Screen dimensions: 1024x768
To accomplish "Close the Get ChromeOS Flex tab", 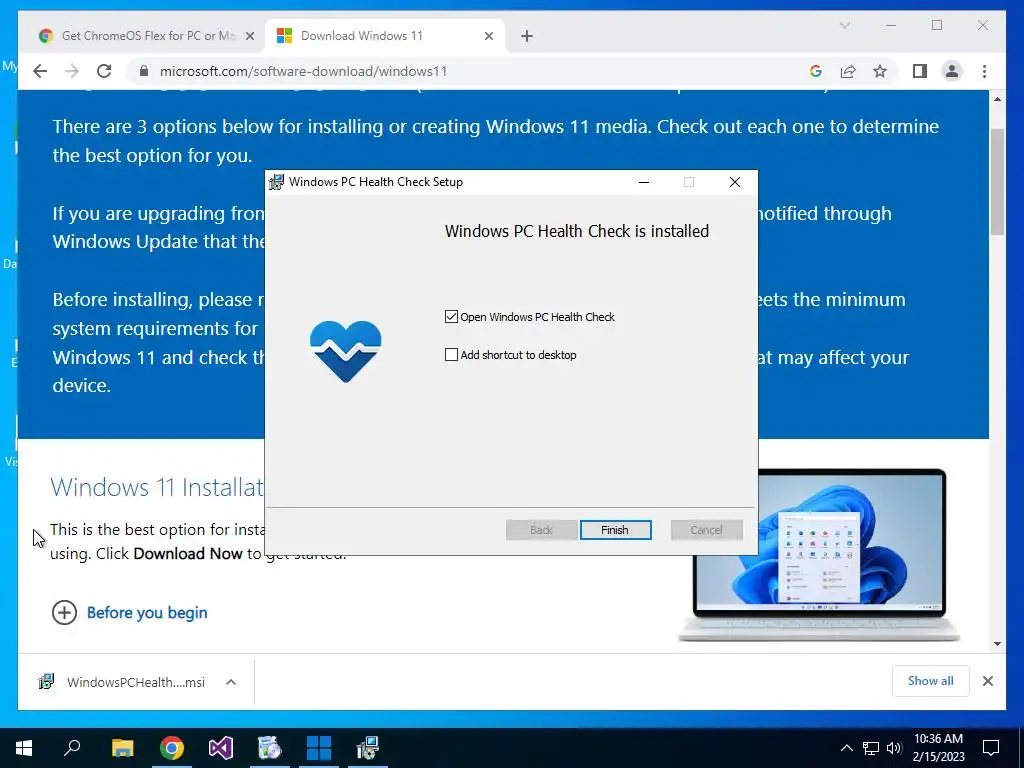I will click(249, 36).
